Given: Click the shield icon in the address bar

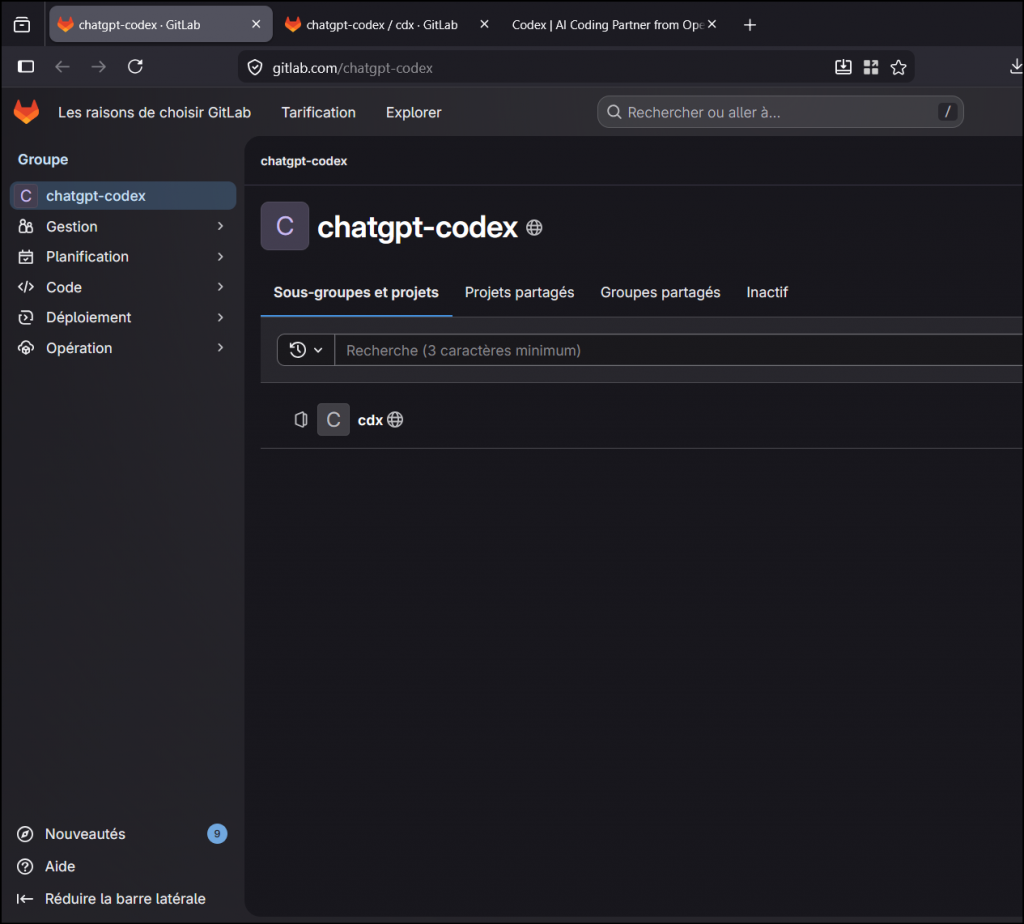Looking at the screenshot, I should 255,68.
